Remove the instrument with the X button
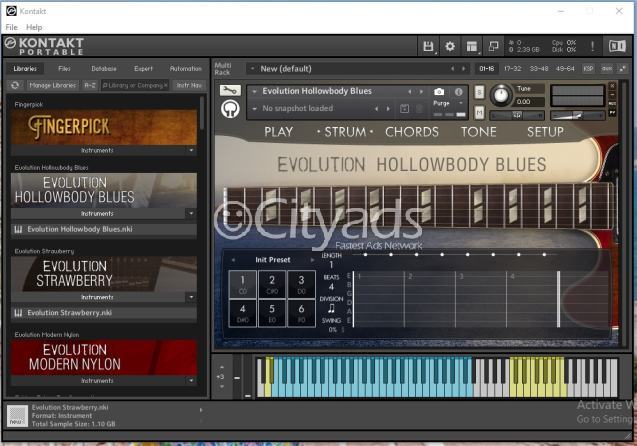The height and width of the screenshot is (446, 637). 612,86
